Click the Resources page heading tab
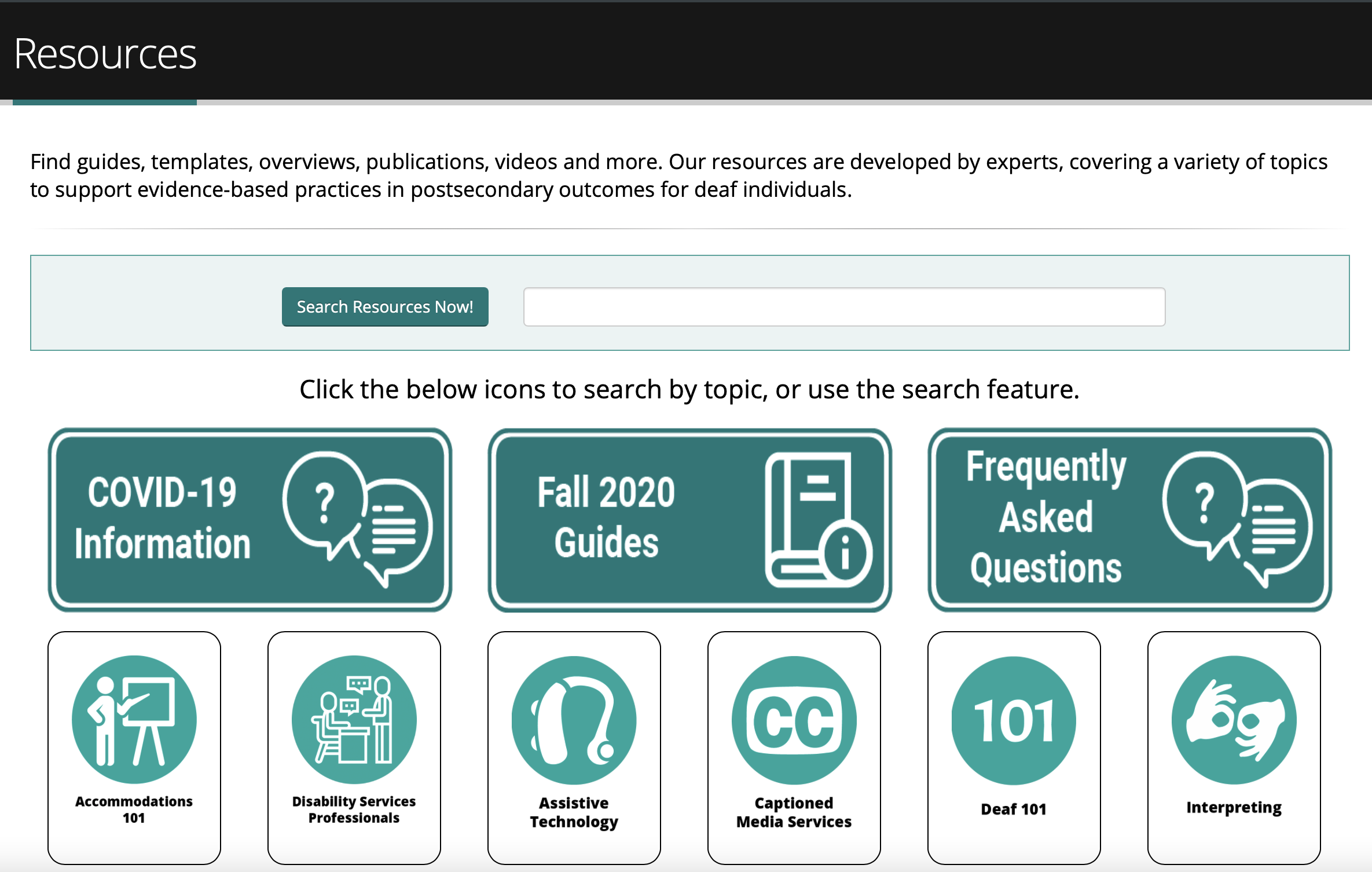This screenshot has width=1372, height=872. pos(105,54)
